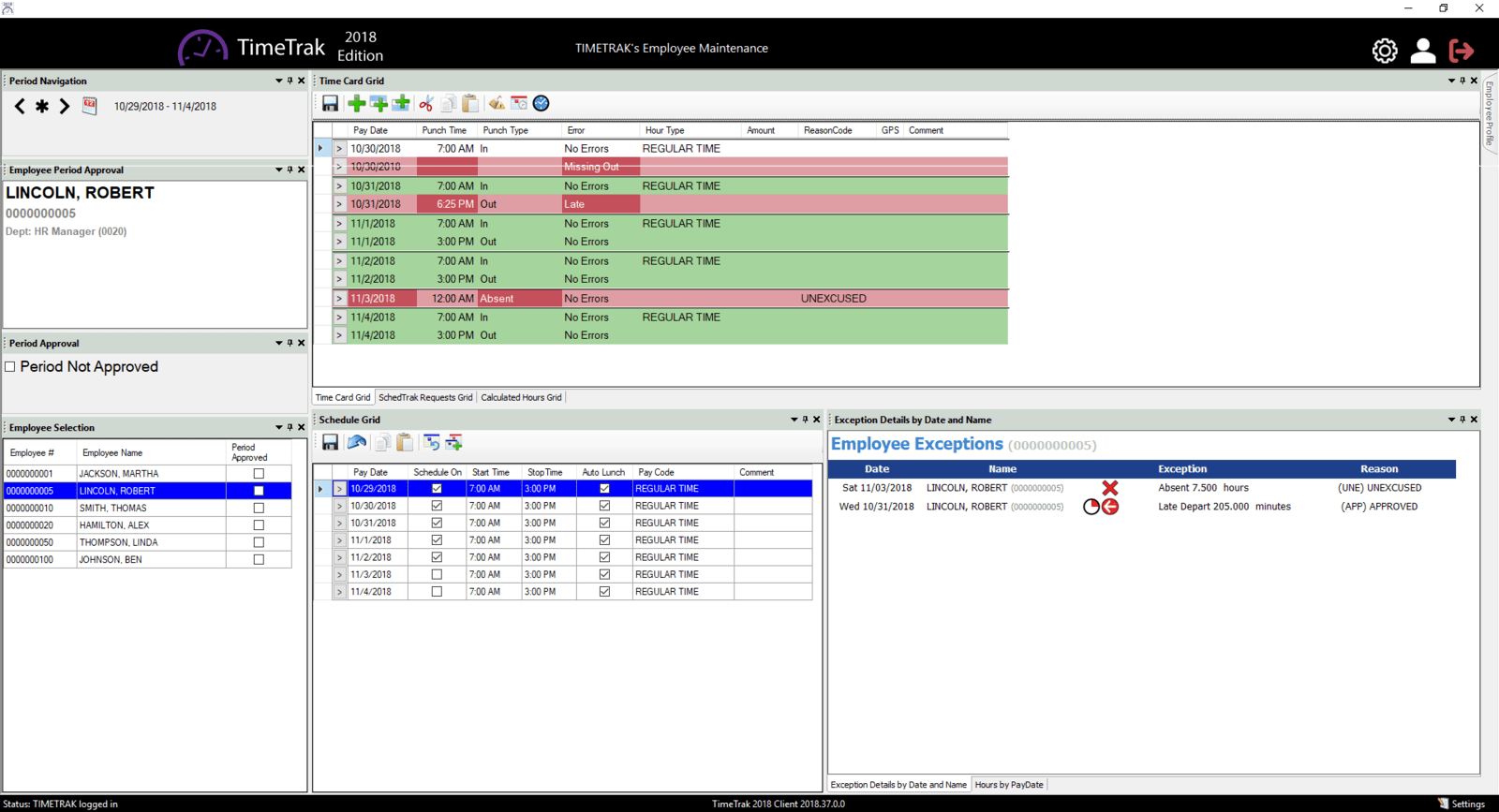Click the third green plus insert-row icon

[x=402, y=104]
